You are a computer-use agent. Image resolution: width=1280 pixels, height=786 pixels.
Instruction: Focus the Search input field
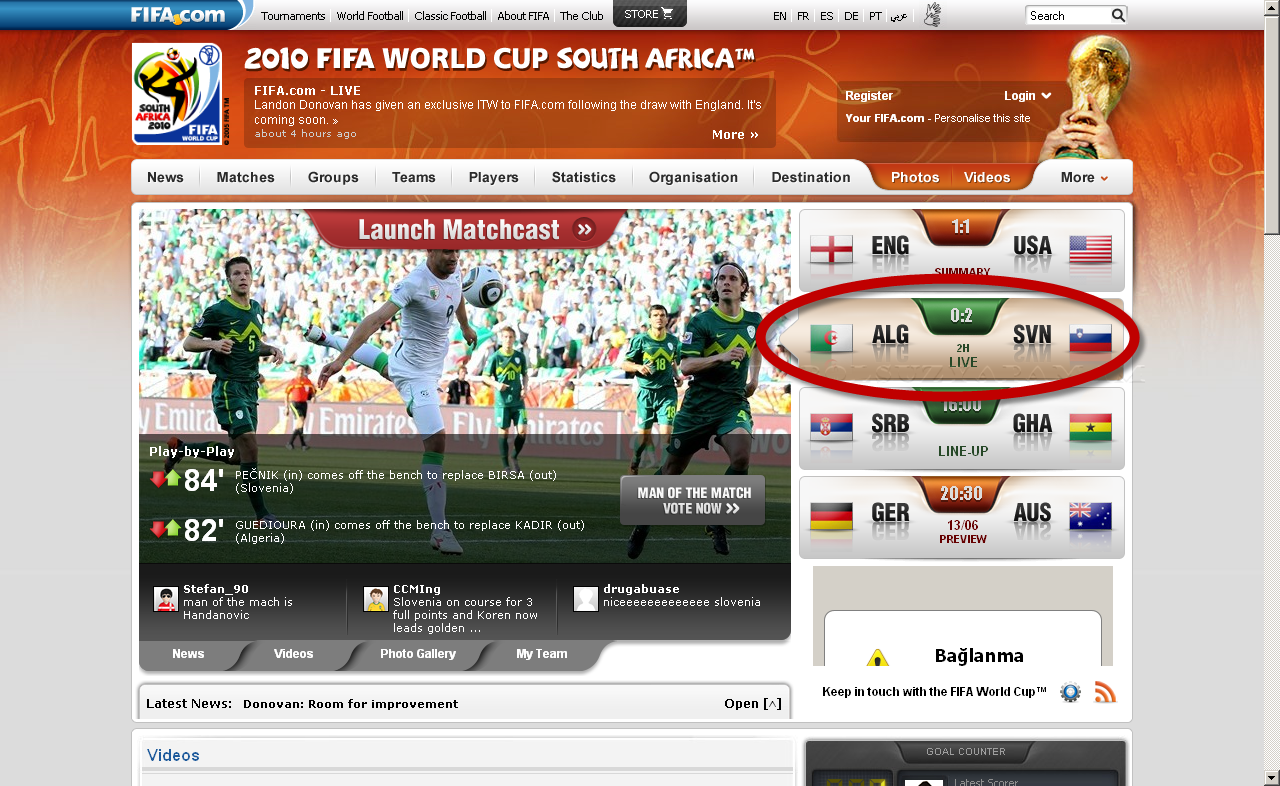[1068, 15]
